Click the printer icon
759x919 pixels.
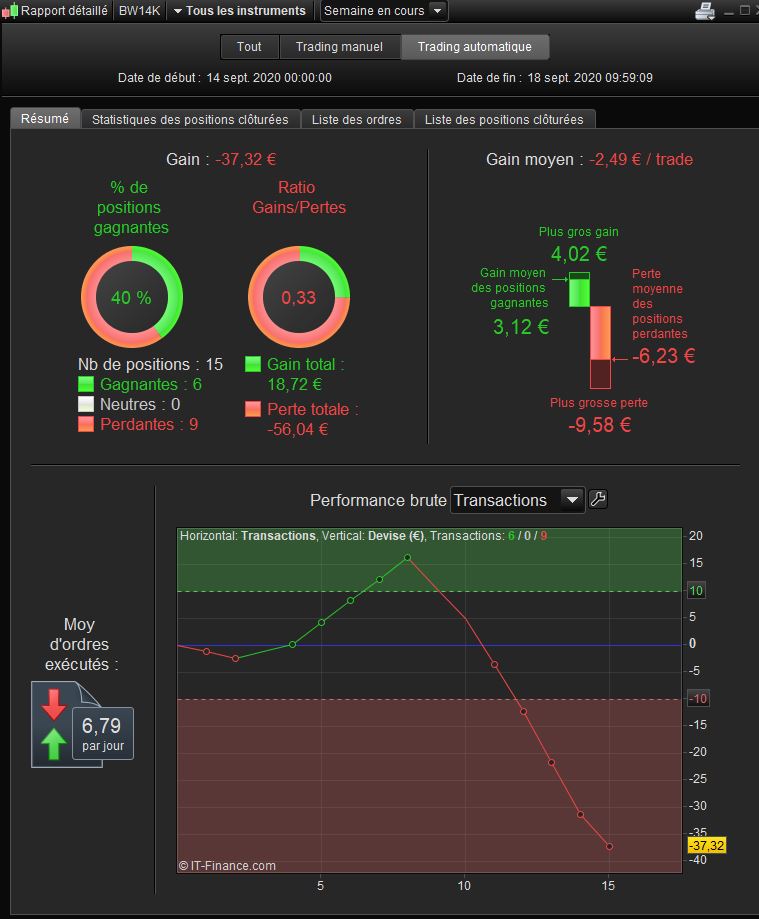click(704, 11)
